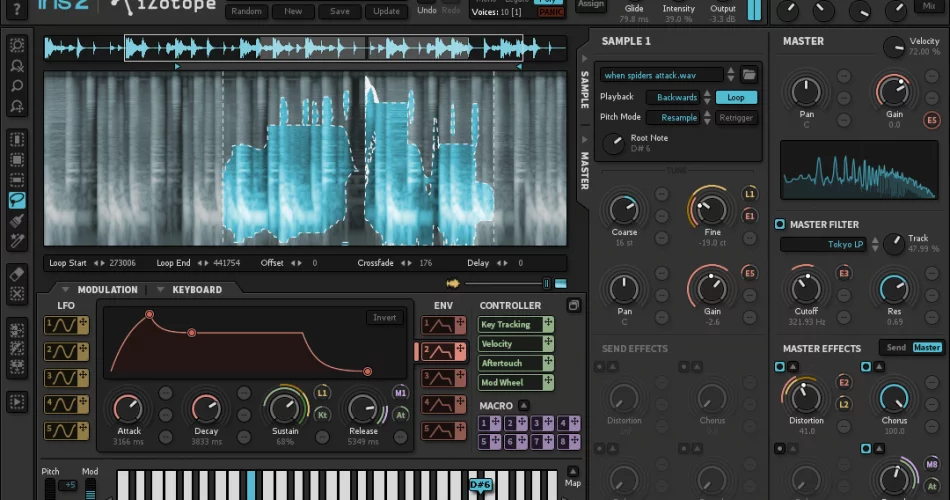Switch to the vertical Master tab

[x=584, y=170]
